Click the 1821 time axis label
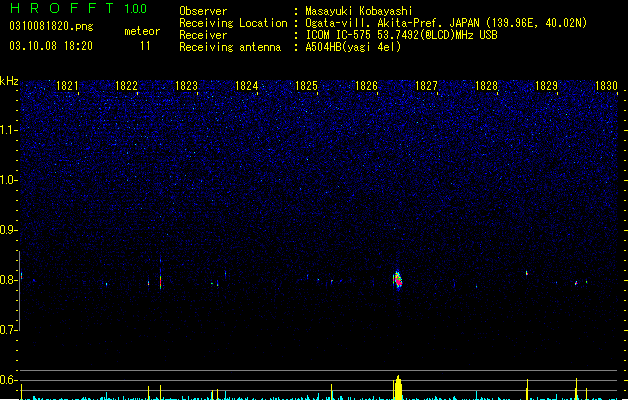The height and width of the screenshot is (400, 629). tap(67, 86)
